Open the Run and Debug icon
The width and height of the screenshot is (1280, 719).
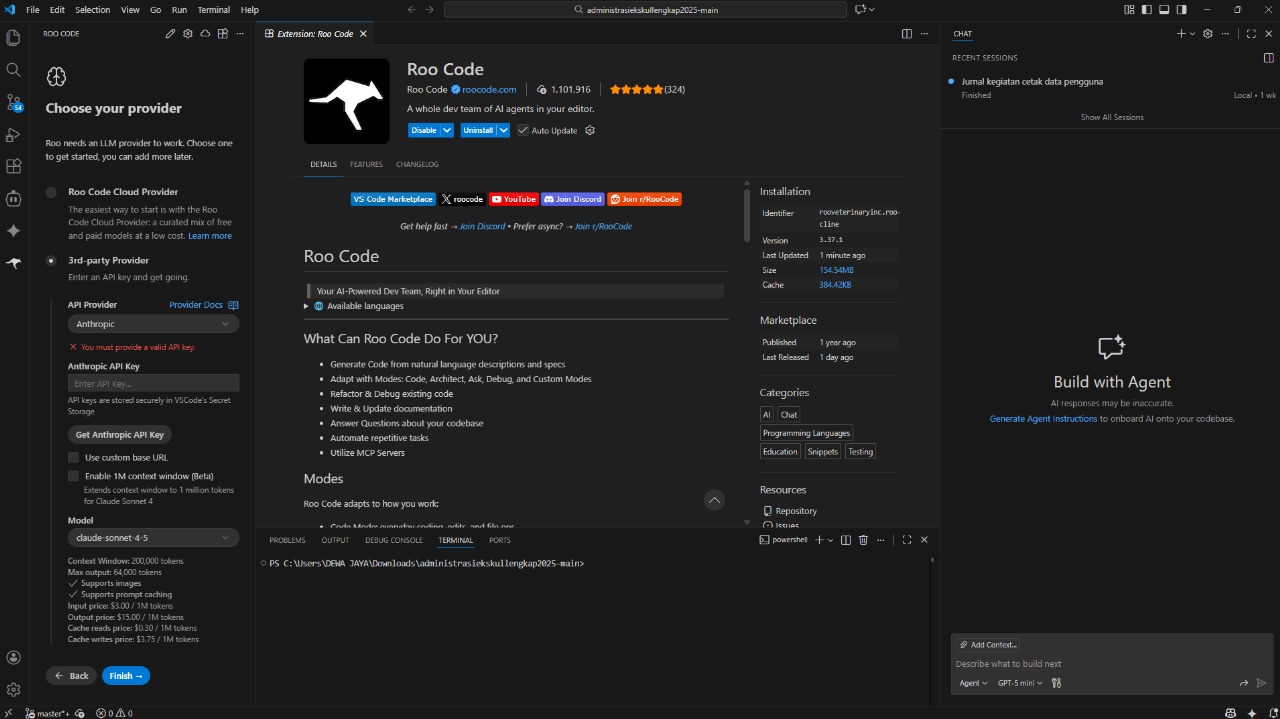[13, 135]
